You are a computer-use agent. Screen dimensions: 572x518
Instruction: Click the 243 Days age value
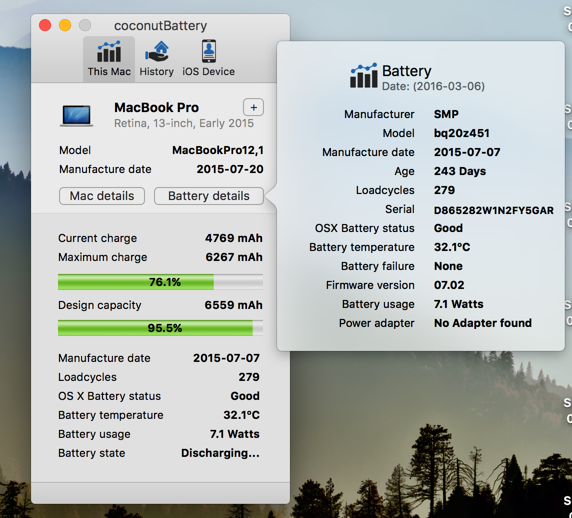coord(460,171)
